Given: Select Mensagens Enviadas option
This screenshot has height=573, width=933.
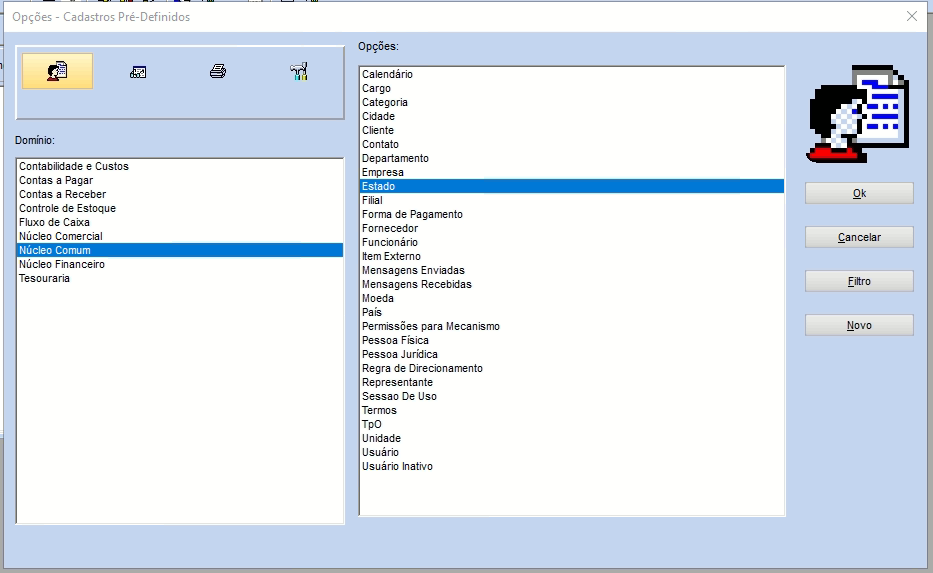Looking at the screenshot, I should pyautogui.click(x=572, y=270).
